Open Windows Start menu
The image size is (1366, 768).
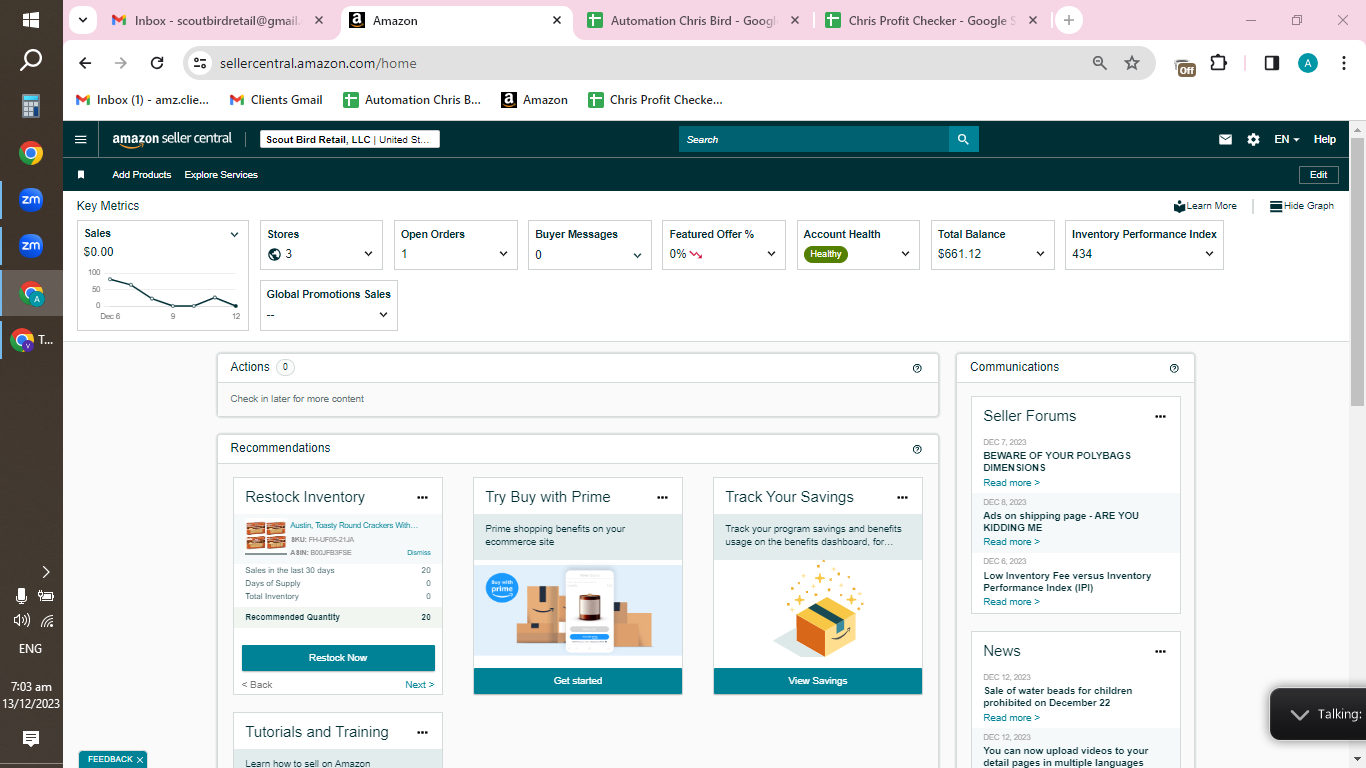point(31,20)
